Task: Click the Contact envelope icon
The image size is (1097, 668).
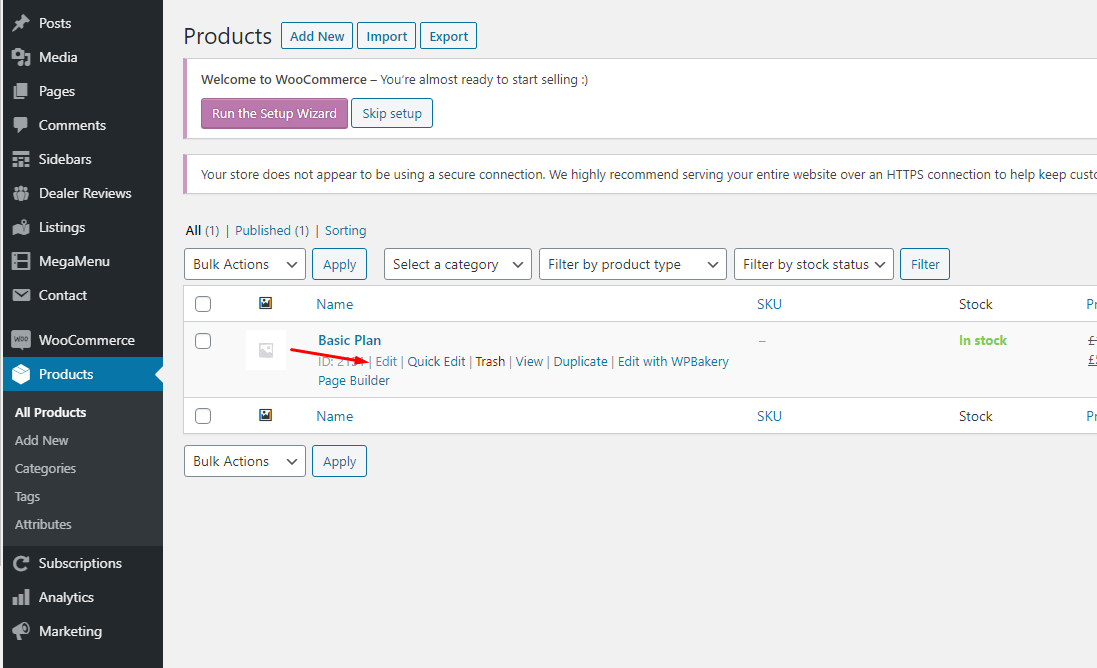Action: click(21, 295)
